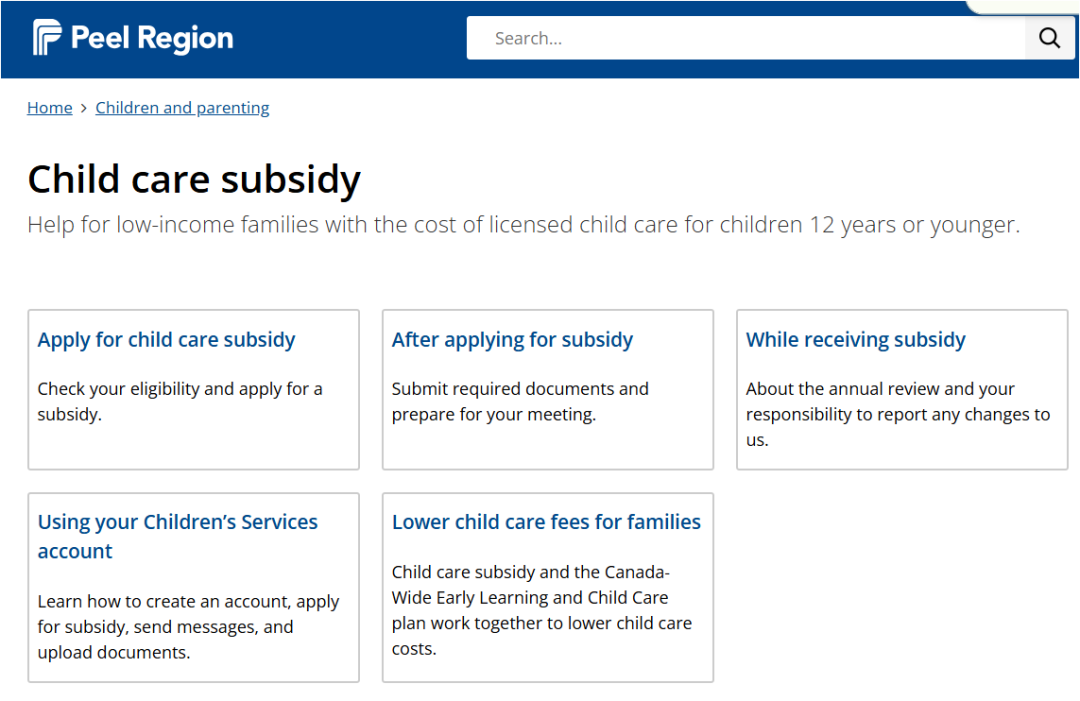Select the card about checking eligibility
This screenshot has height=701, width=1080.
[194, 390]
